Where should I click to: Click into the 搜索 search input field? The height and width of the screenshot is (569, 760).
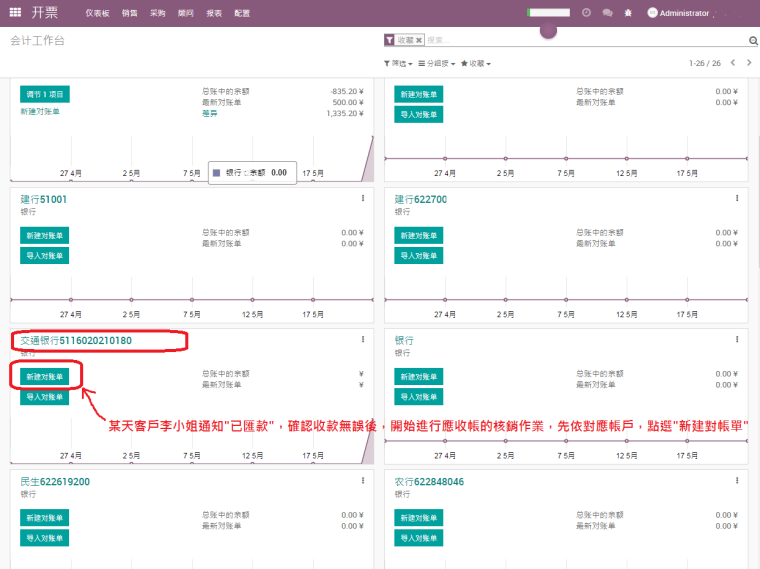click(584, 40)
